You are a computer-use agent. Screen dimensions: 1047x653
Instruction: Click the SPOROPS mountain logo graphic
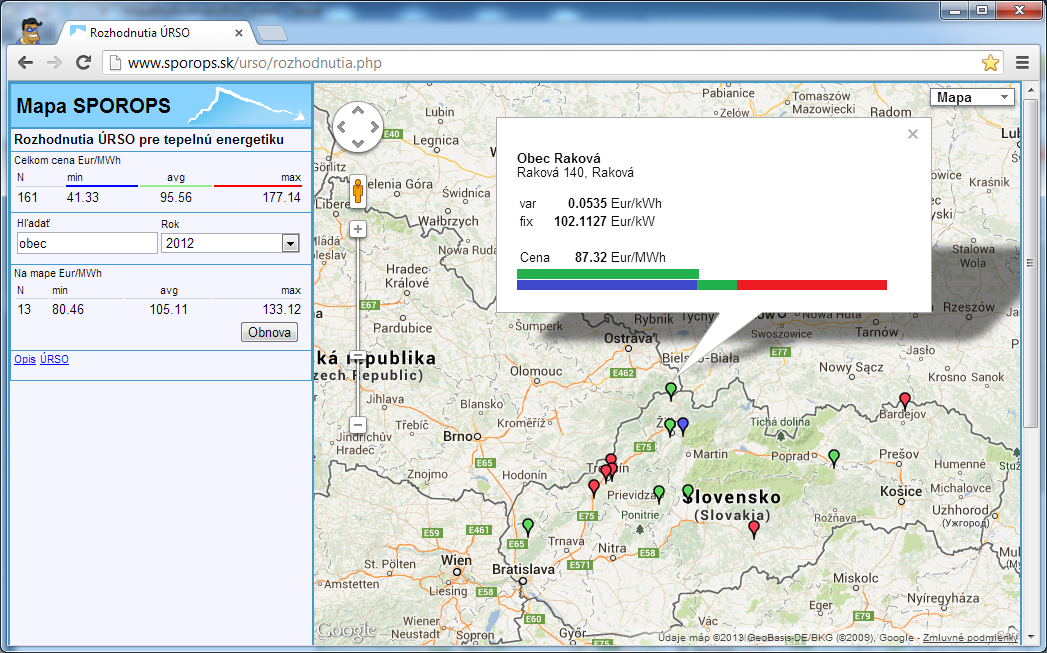click(x=246, y=105)
